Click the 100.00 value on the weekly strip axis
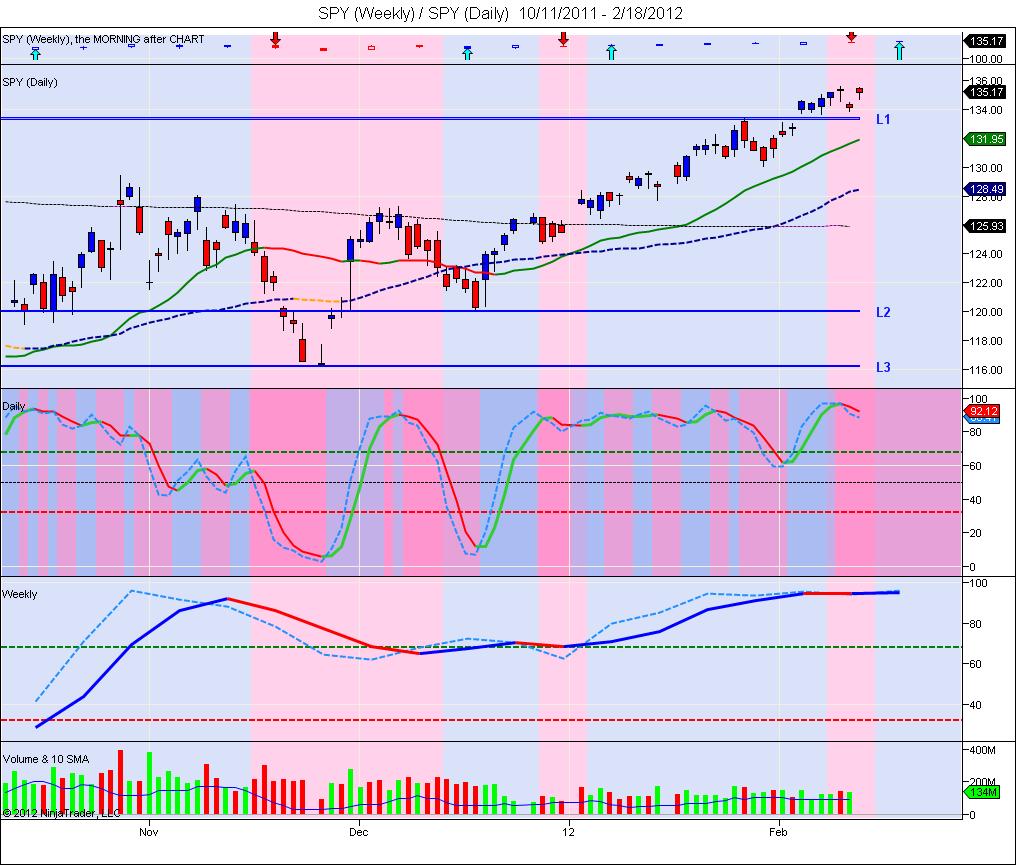 (x=986, y=59)
